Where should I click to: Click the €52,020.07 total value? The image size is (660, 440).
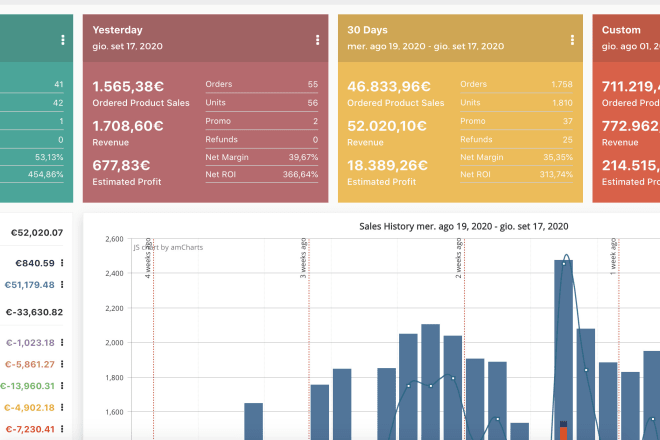point(37,232)
